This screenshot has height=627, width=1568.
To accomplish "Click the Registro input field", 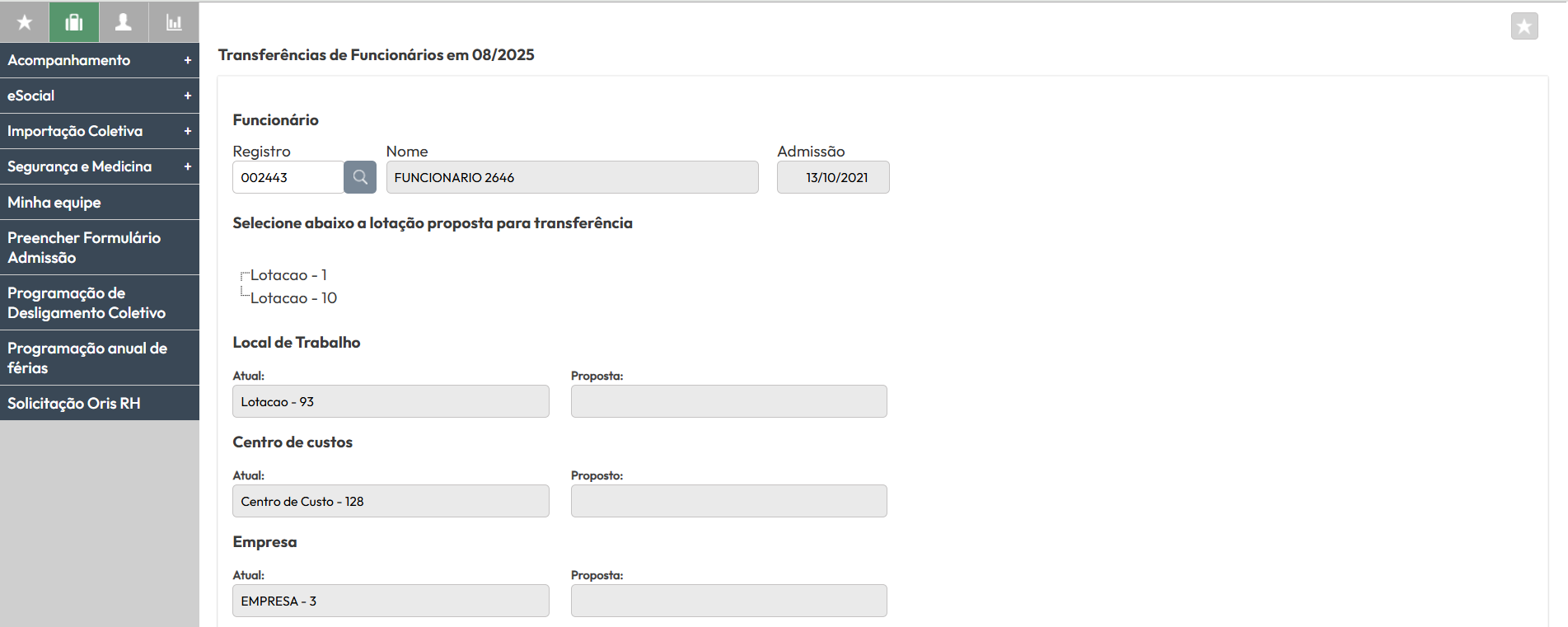I will pos(288,177).
